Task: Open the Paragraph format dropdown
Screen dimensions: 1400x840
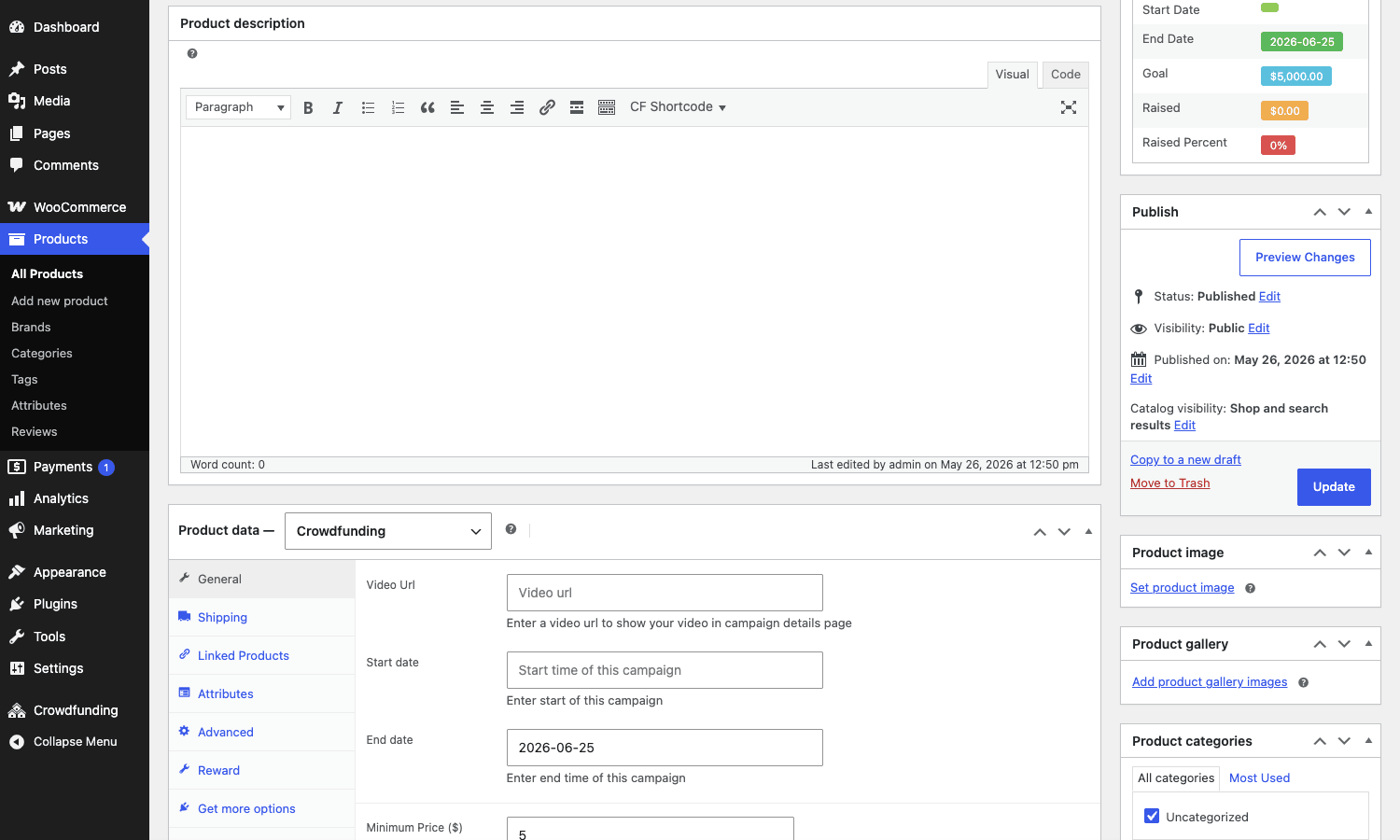Action: [238, 107]
